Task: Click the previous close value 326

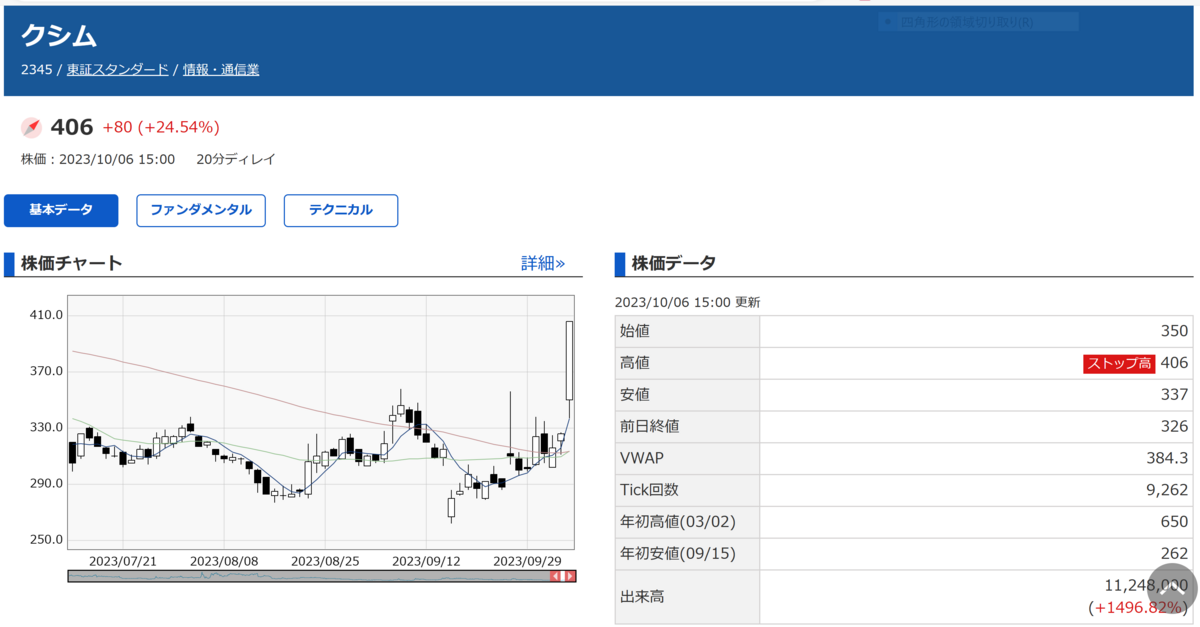Action: coord(1175,427)
